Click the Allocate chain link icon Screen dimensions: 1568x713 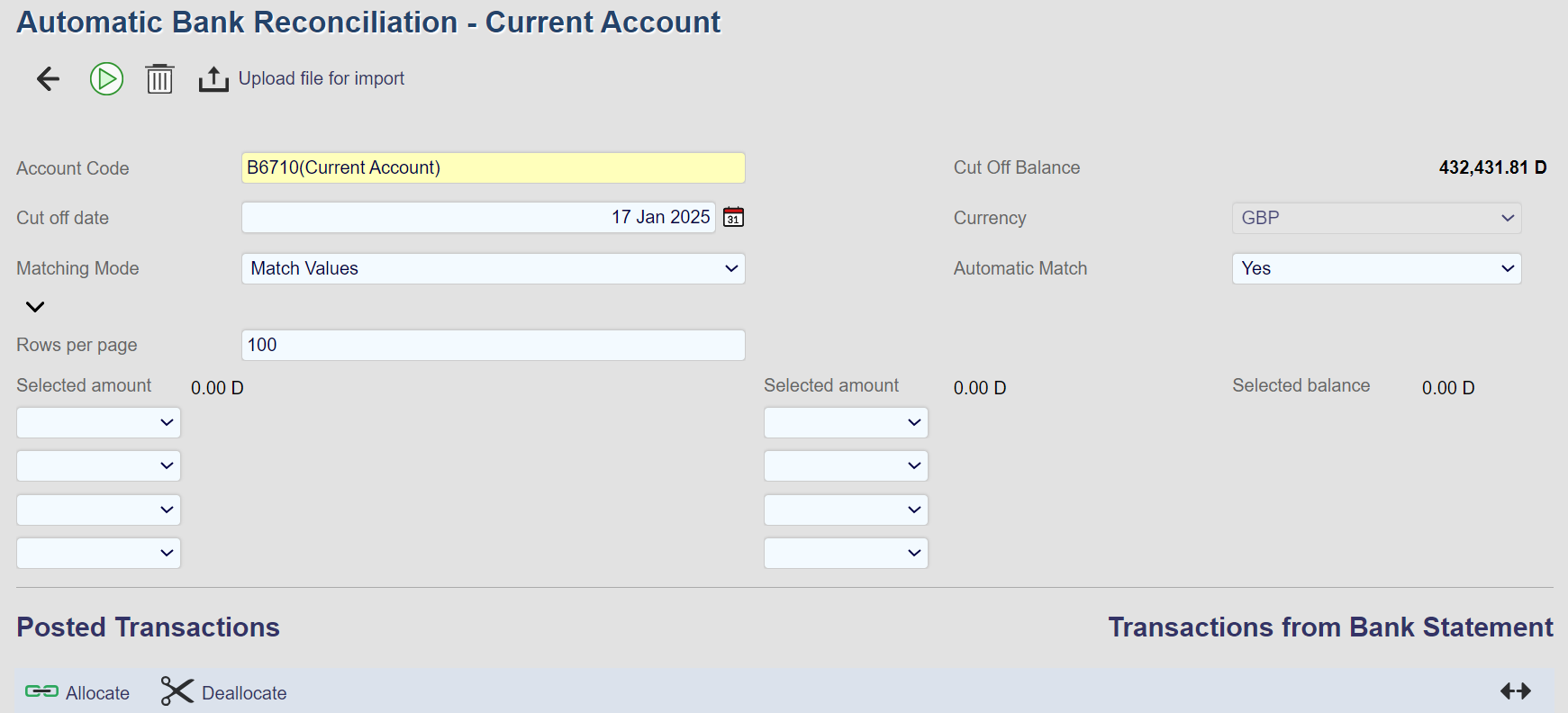[x=41, y=691]
